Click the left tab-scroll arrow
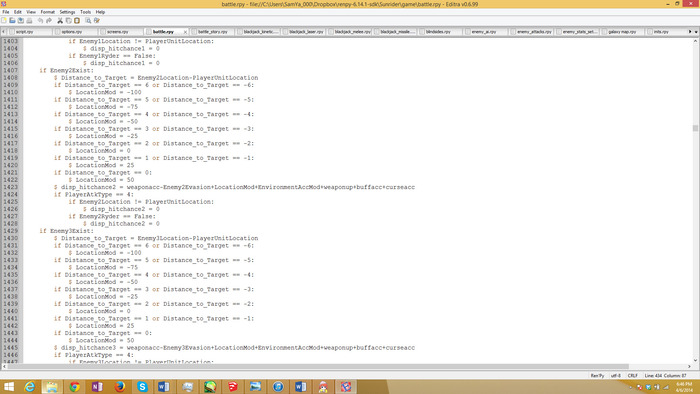 3,32
